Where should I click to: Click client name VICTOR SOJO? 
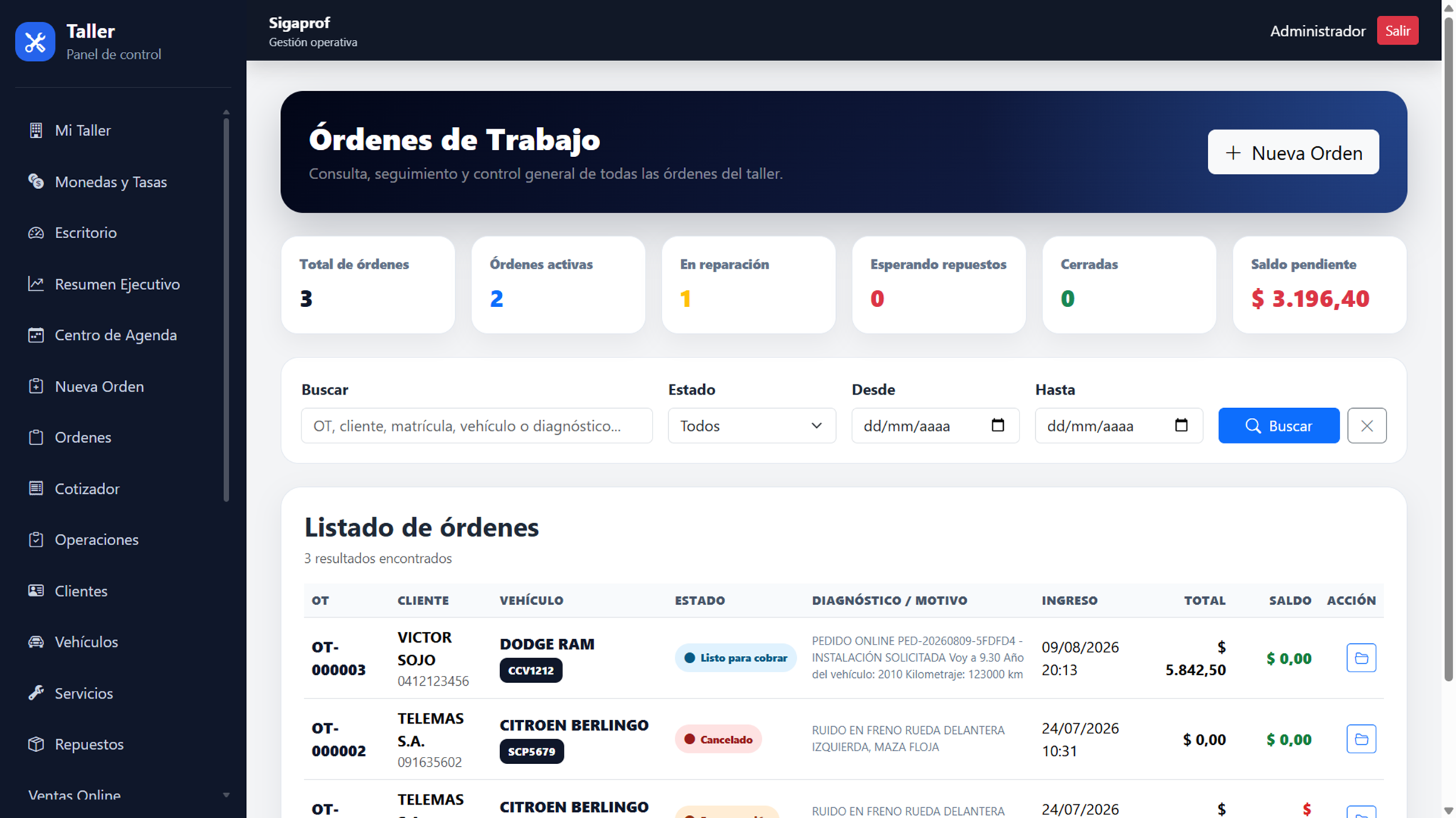[424, 648]
